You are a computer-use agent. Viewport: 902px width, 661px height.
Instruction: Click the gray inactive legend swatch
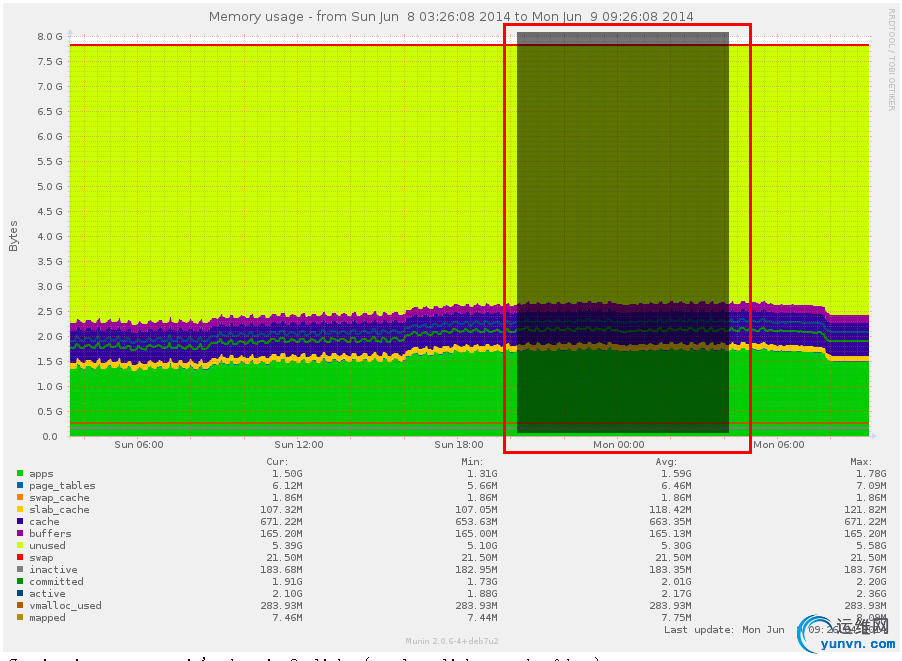[20, 570]
